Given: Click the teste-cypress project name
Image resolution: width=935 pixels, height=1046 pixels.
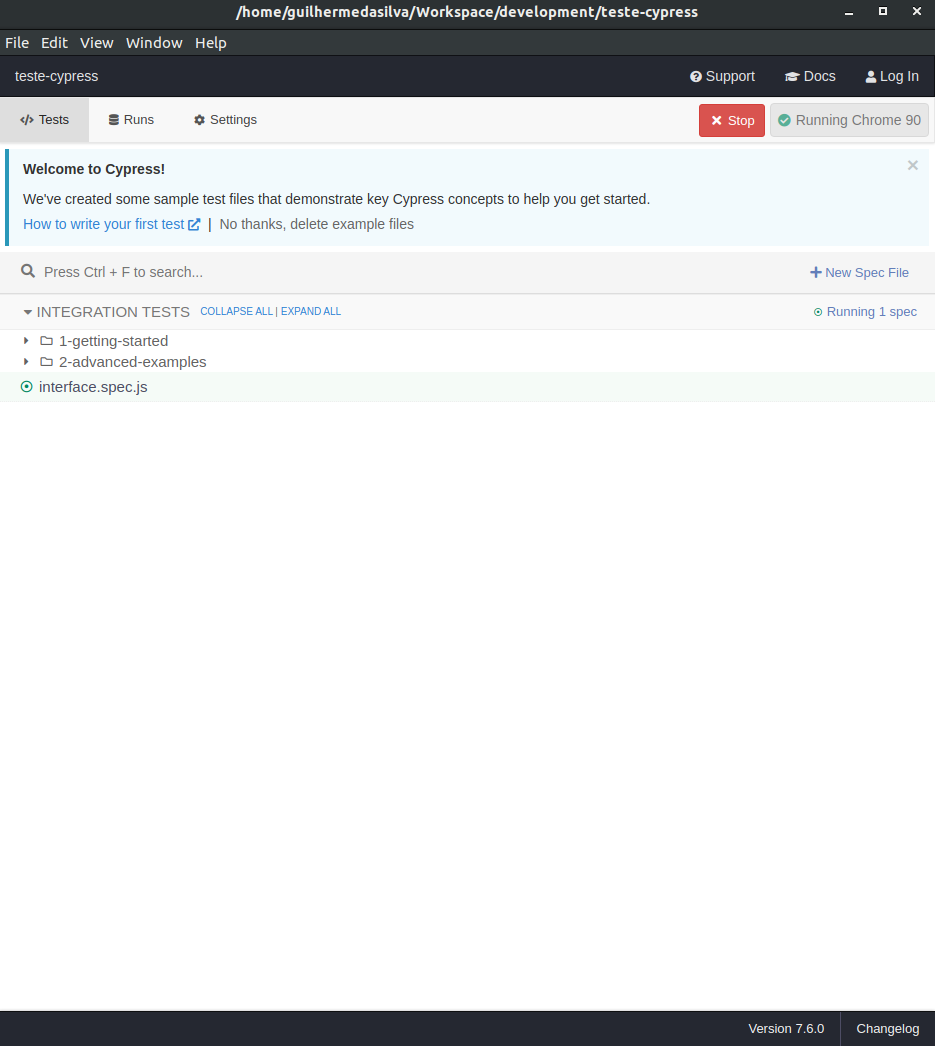Looking at the screenshot, I should click(57, 76).
